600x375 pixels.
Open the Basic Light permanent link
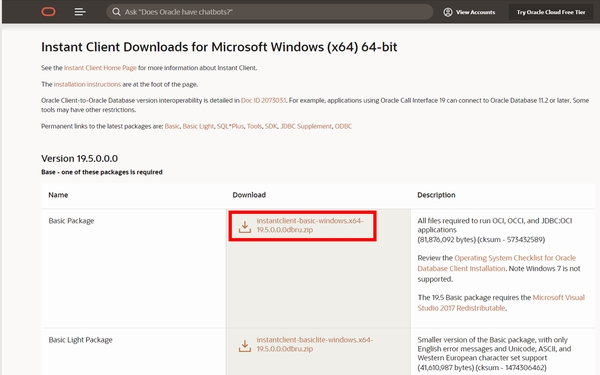pos(198,126)
